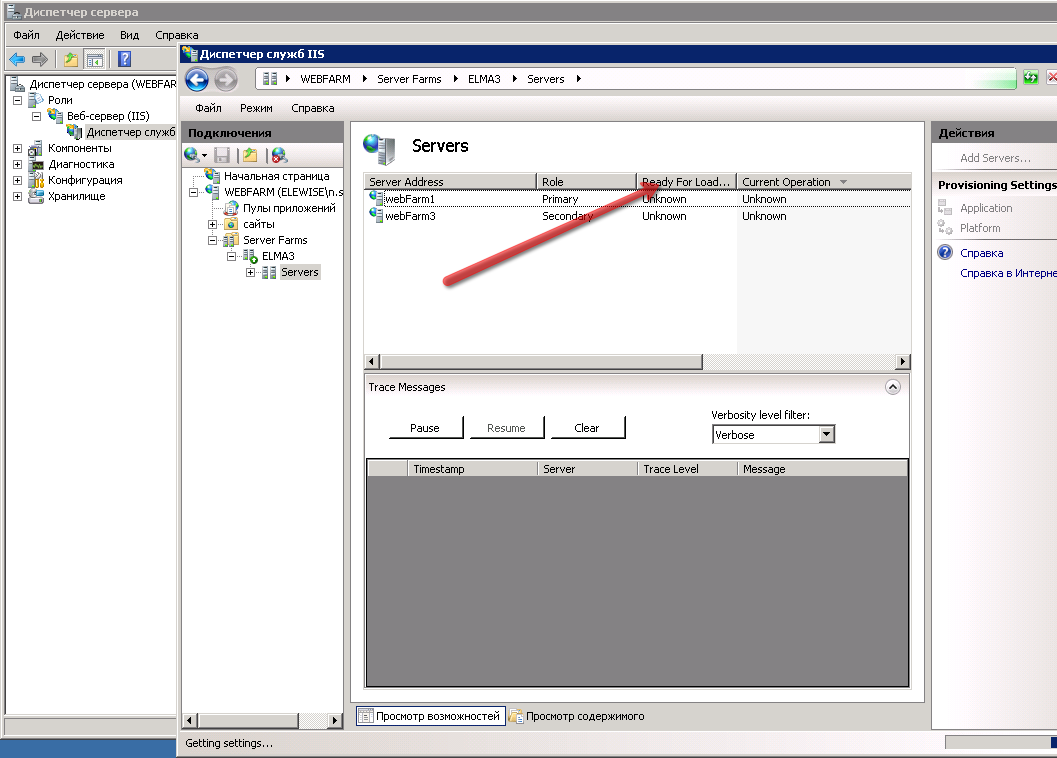1057x758 pixels.
Task: Click the IIS Manager back navigation arrow
Action: coord(197,80)
